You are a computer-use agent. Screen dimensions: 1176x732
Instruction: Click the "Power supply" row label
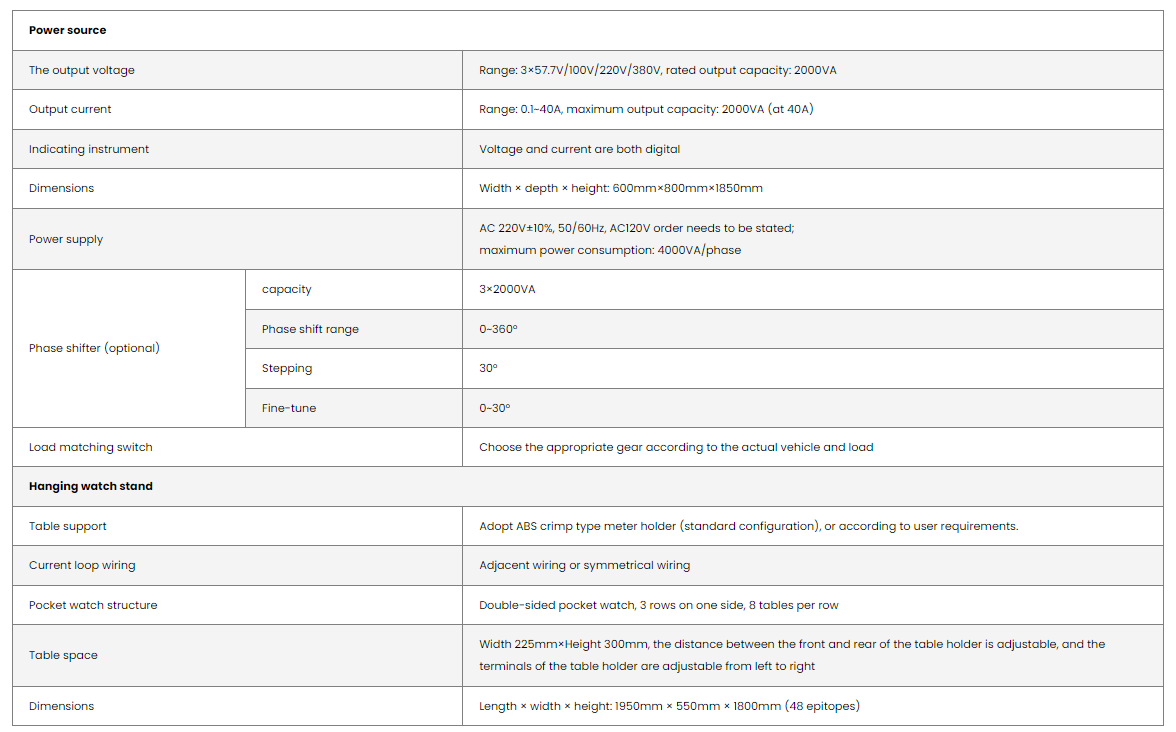[x=66, y=239]
